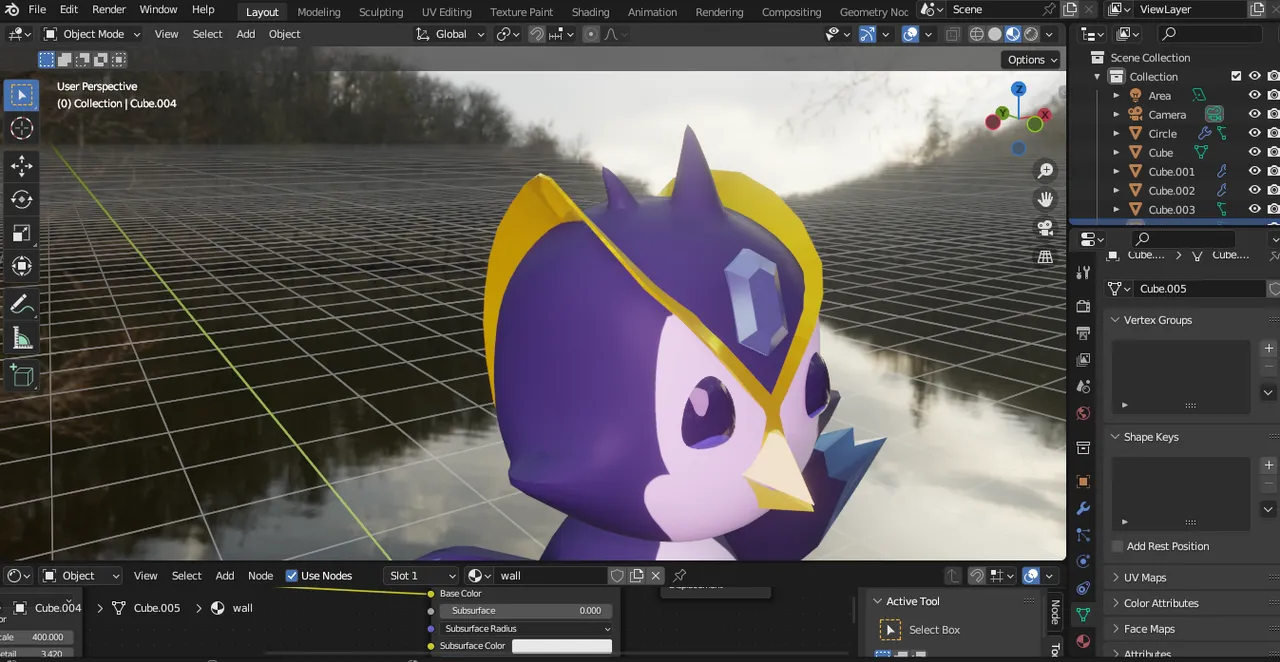Toggle viewport gizmos display
The width and height of the screenshot is (1280, 662).
(867, 34)
